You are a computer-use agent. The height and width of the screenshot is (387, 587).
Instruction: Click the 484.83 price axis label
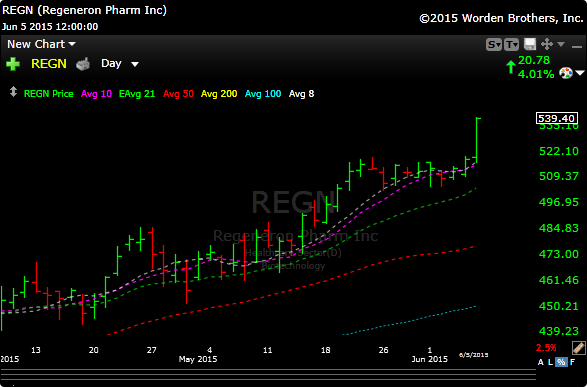coord(559,228)
